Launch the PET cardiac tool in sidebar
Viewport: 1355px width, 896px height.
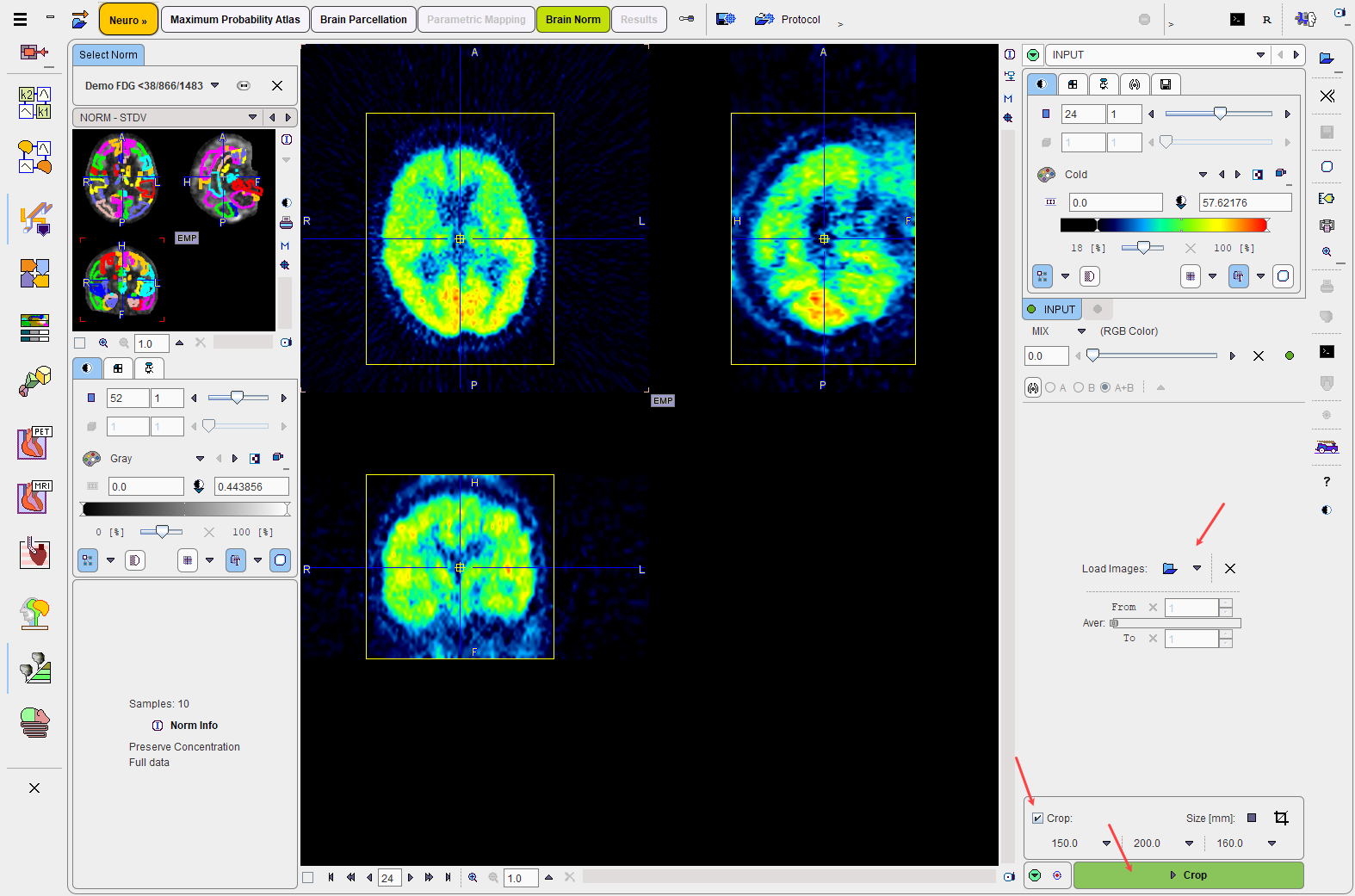click(34, 443)
